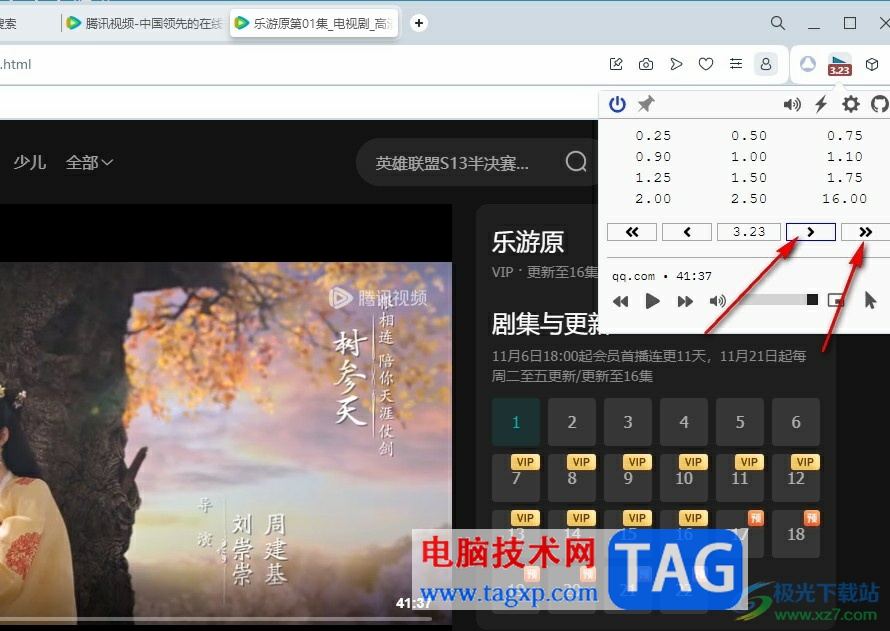The width and height of the screenshot is (890, 631).
Task: Open speed extension settings gear
Action: 850,104
